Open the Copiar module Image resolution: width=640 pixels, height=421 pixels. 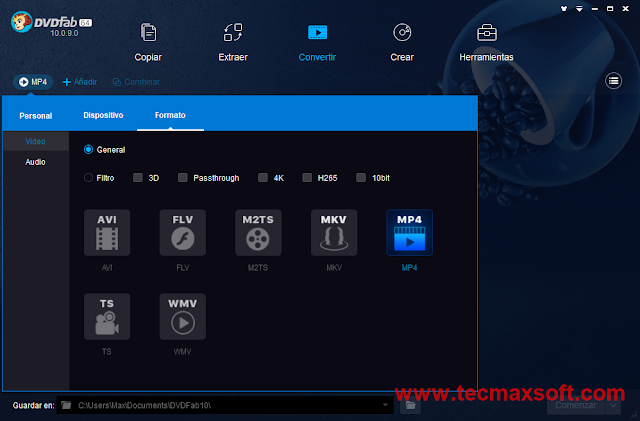(x=148, y=42)
